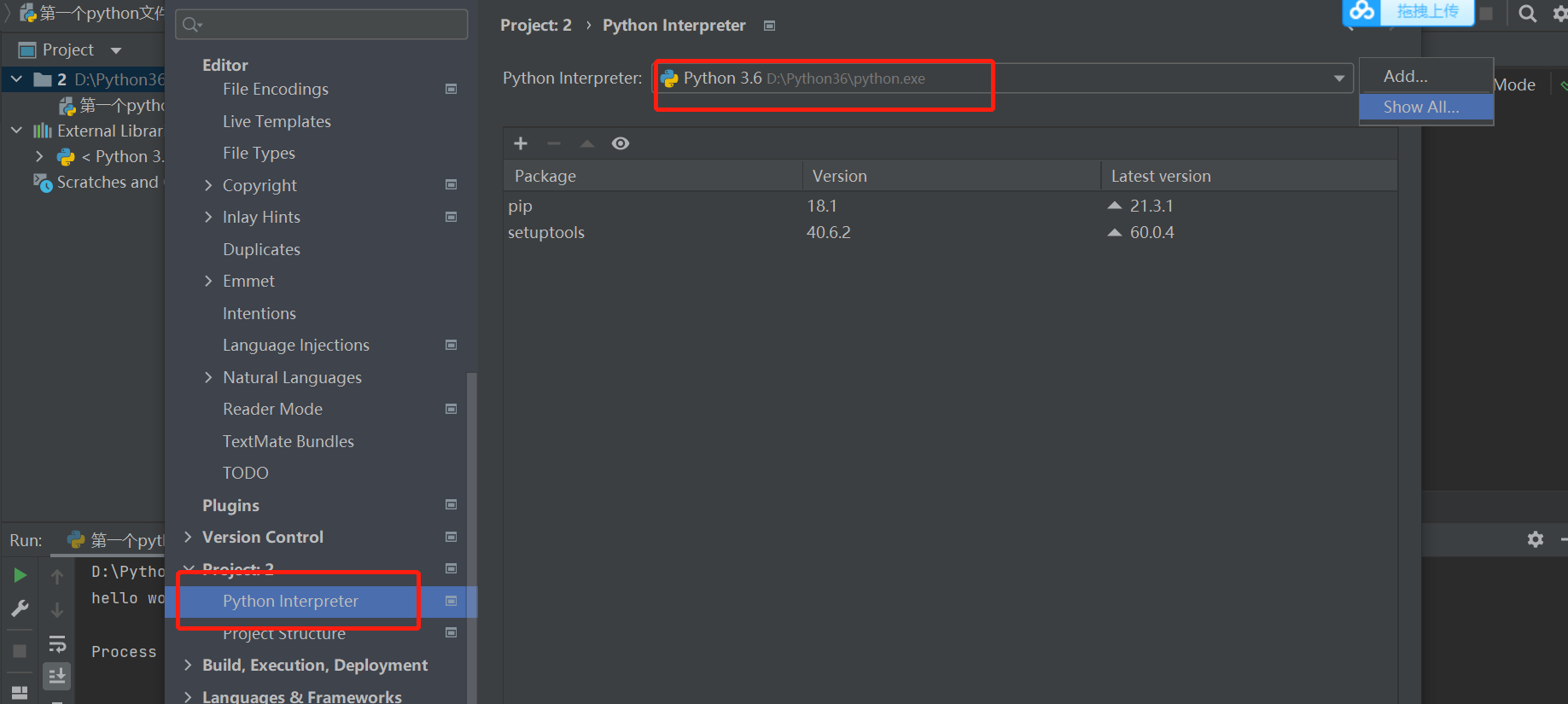Click the settings search field
Image resolution: width=1568 pixels, height=704 pixels.
(322, 25)
